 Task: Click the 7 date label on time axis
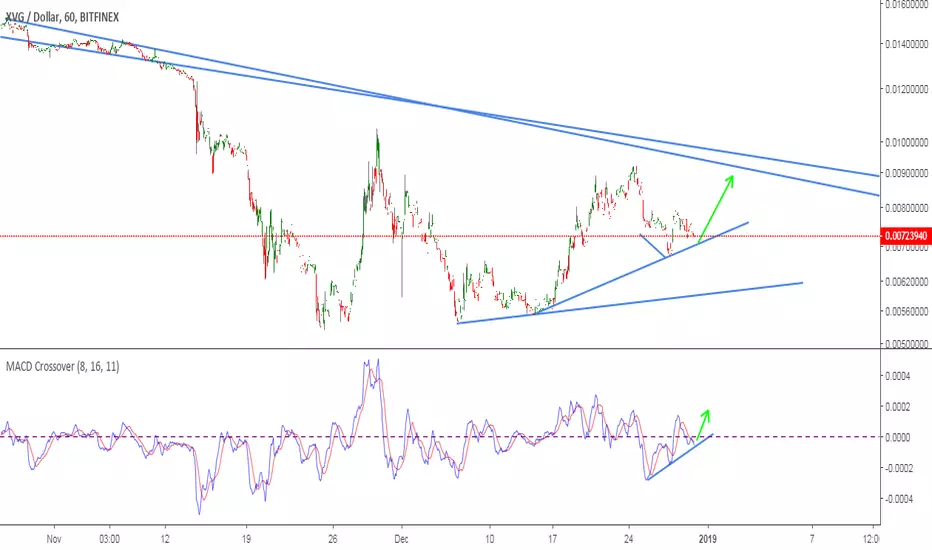coord(812,539)
